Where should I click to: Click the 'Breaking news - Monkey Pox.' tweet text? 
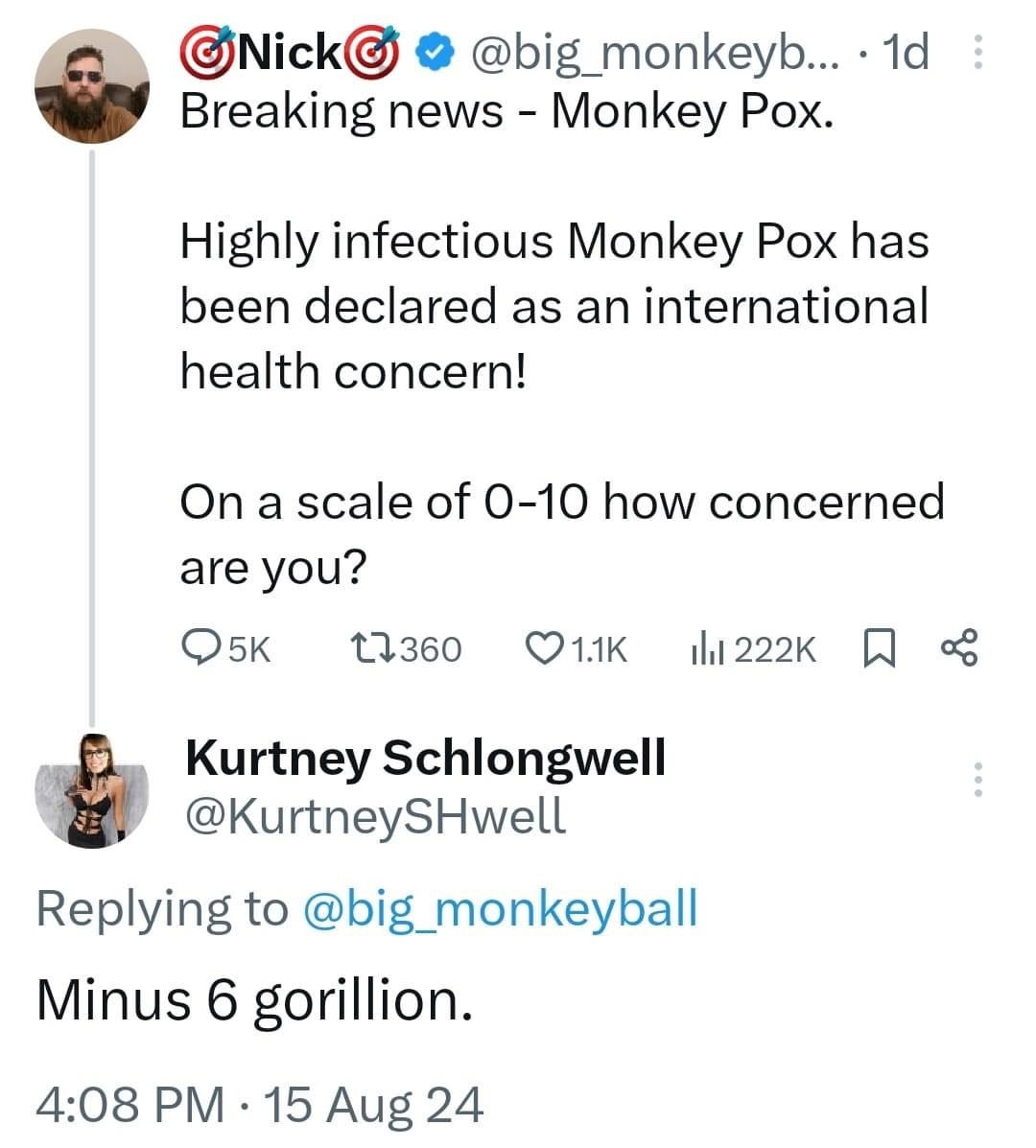pyautogui.click(x=506, y=111)
